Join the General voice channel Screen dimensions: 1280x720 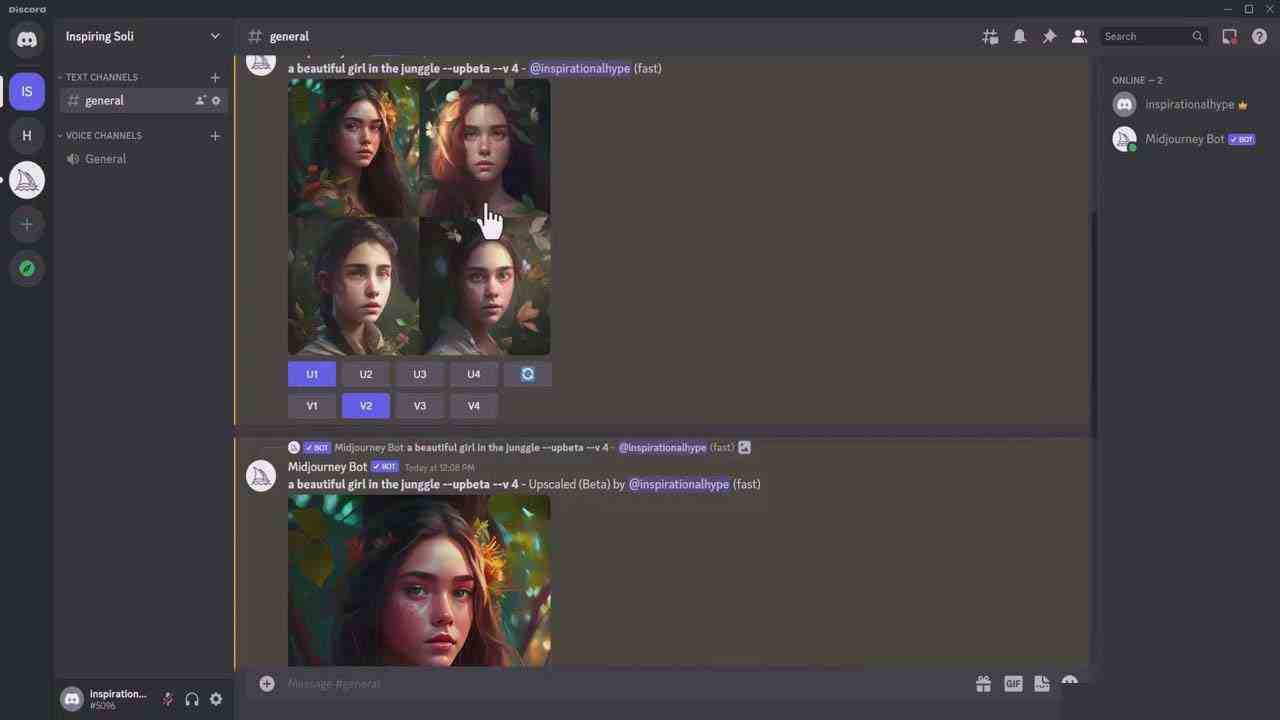(105, 159)
